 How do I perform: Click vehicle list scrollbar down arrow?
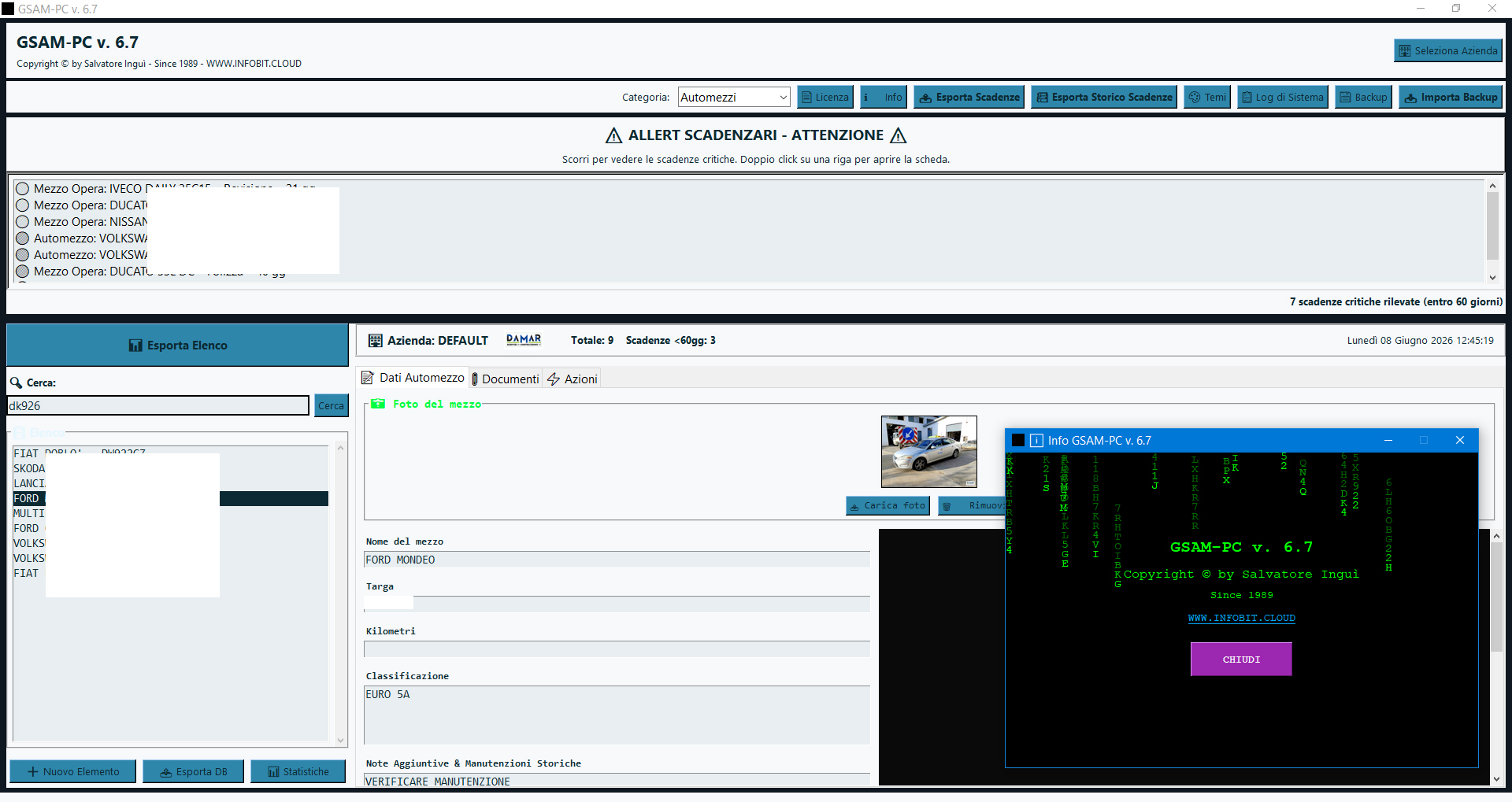(340, 740)
